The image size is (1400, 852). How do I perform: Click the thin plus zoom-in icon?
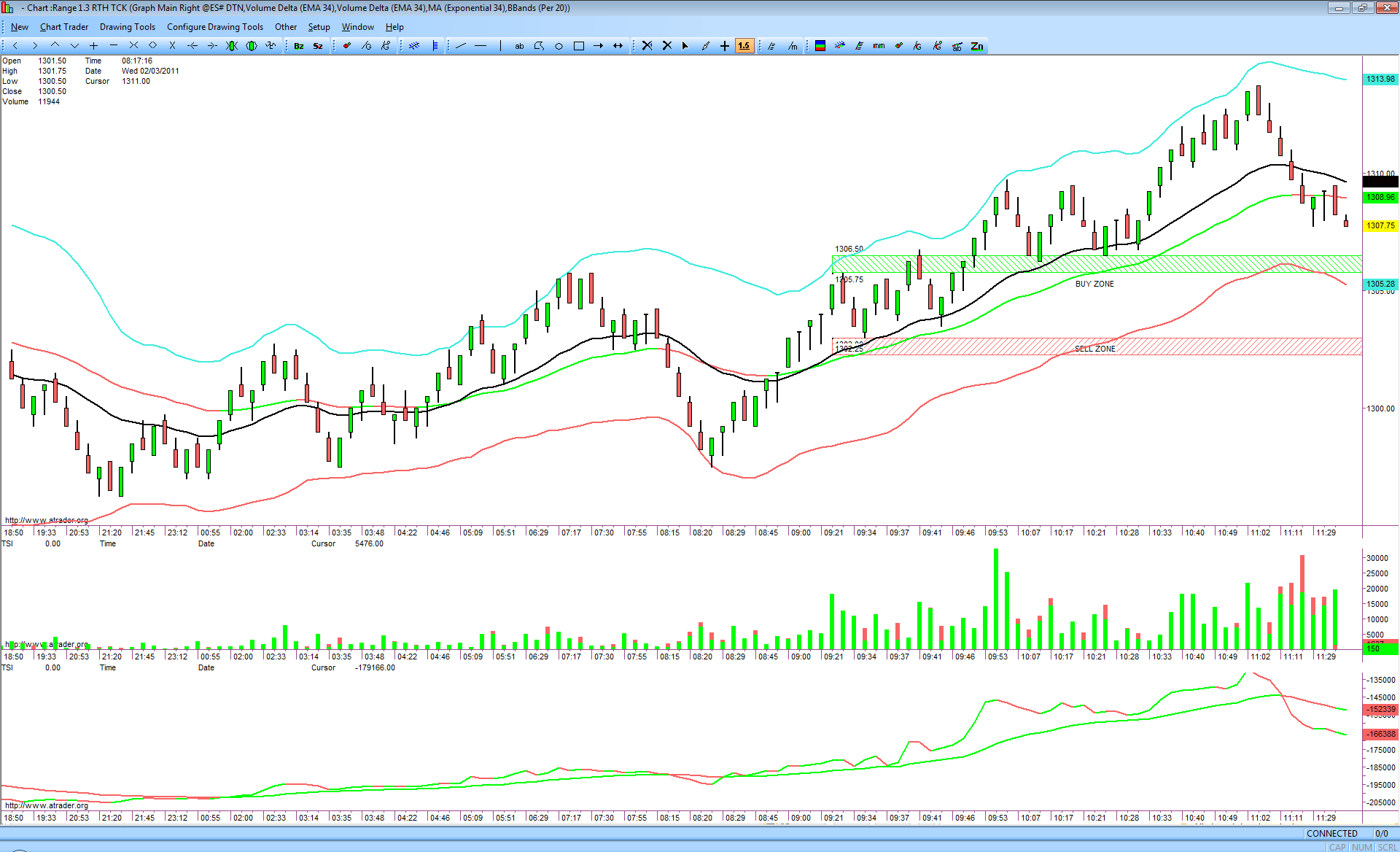tap(93, 46)
